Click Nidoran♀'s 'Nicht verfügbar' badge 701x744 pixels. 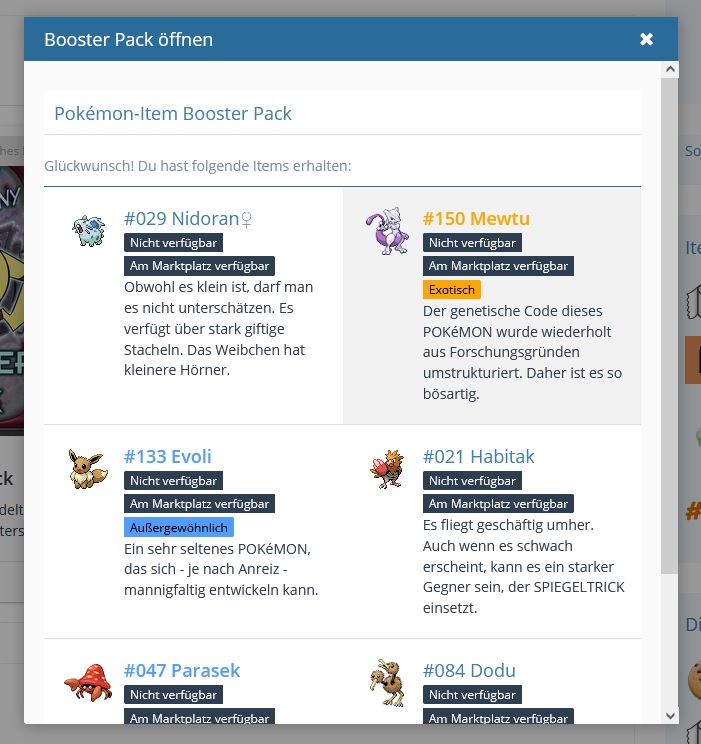(x=173, y=242)
